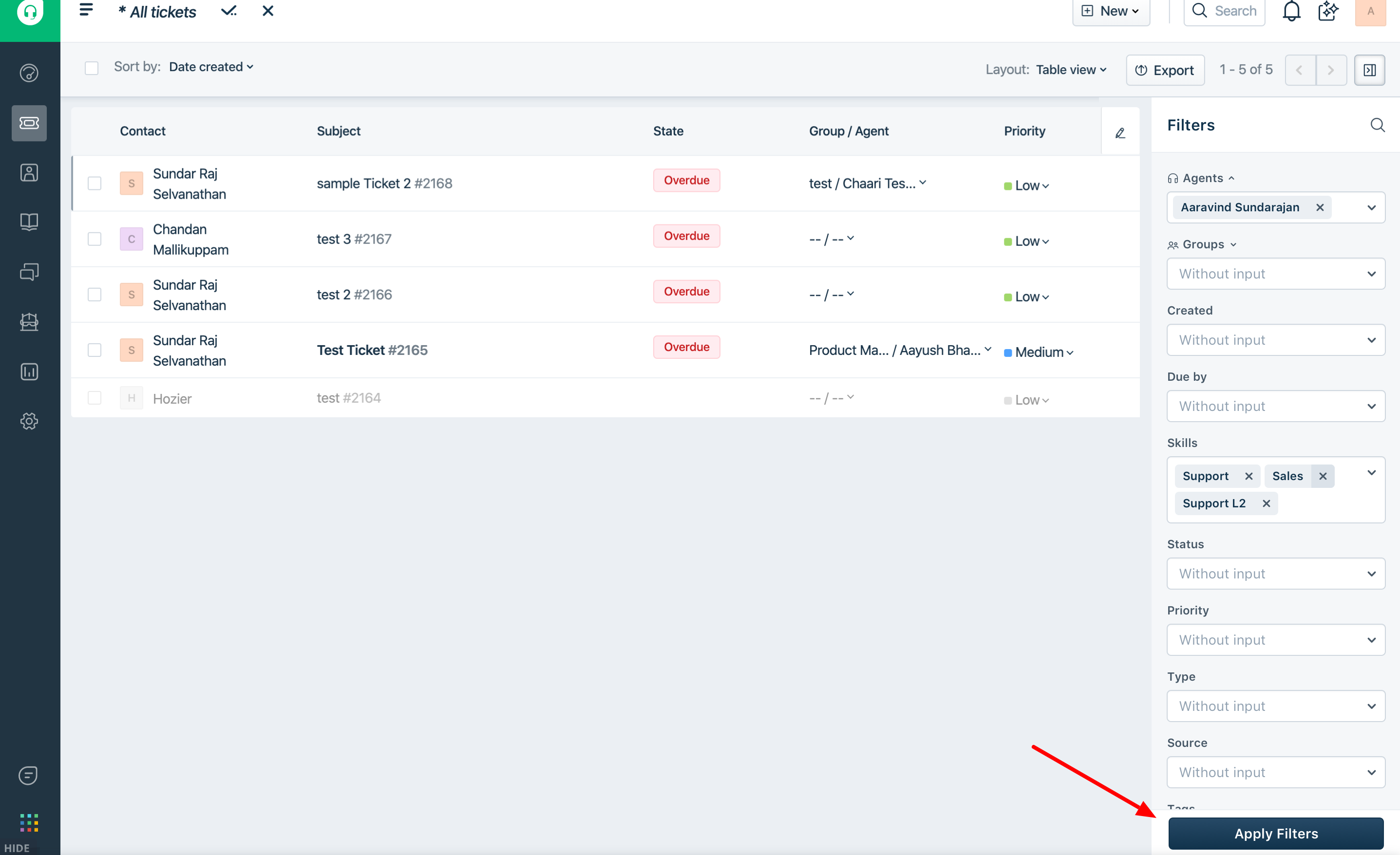Collapse the filters panel with the toggle icon
1400x855 pixels.
point(1369,70)
